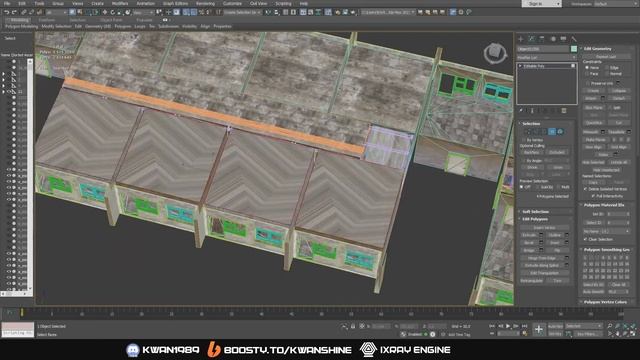Open the Customize menu
The width and height of the screenshot is (640, 360).
coord(232,3)
